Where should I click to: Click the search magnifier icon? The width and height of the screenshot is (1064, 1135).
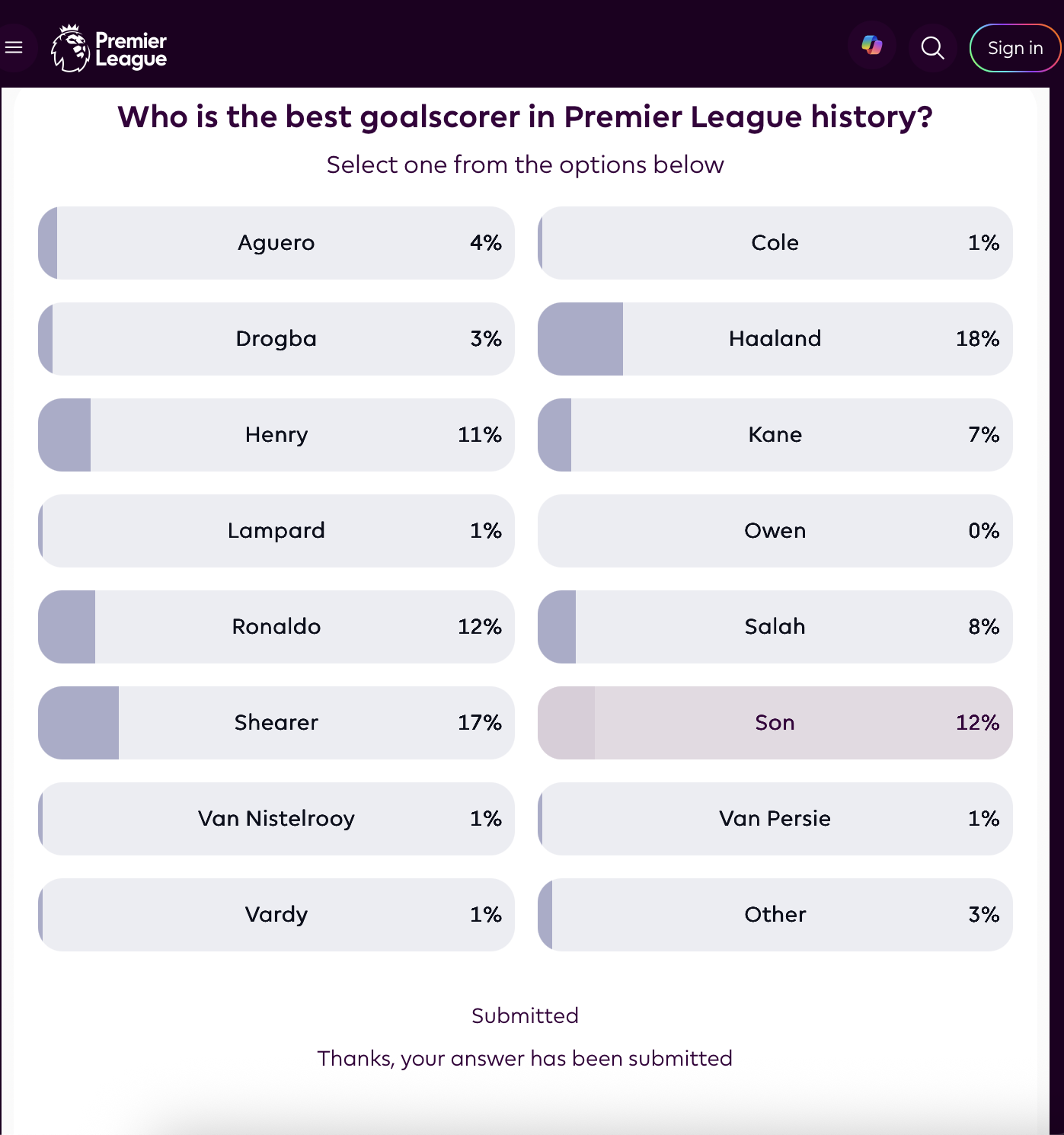tap(932, 48)
